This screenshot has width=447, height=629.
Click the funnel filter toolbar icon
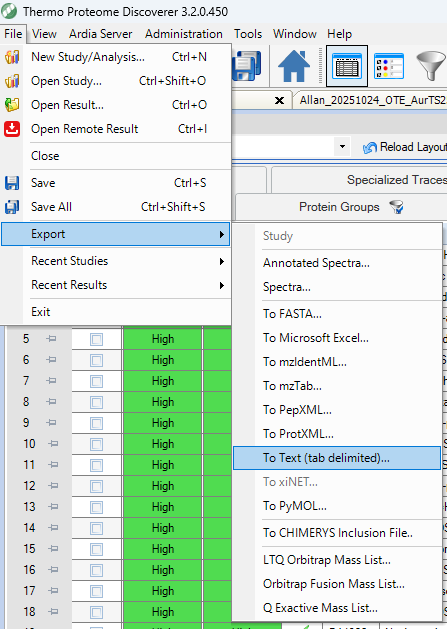(x=431, y=66)
